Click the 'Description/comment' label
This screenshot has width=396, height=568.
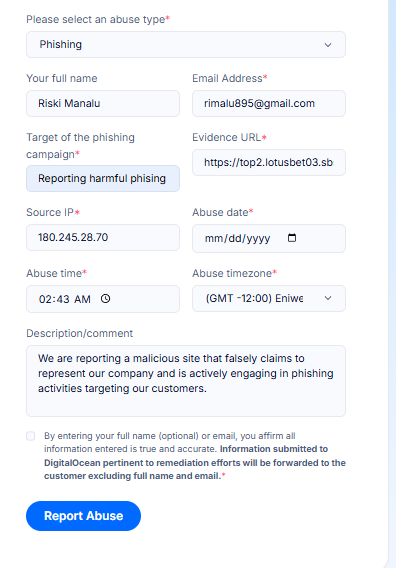coord(79,333)
